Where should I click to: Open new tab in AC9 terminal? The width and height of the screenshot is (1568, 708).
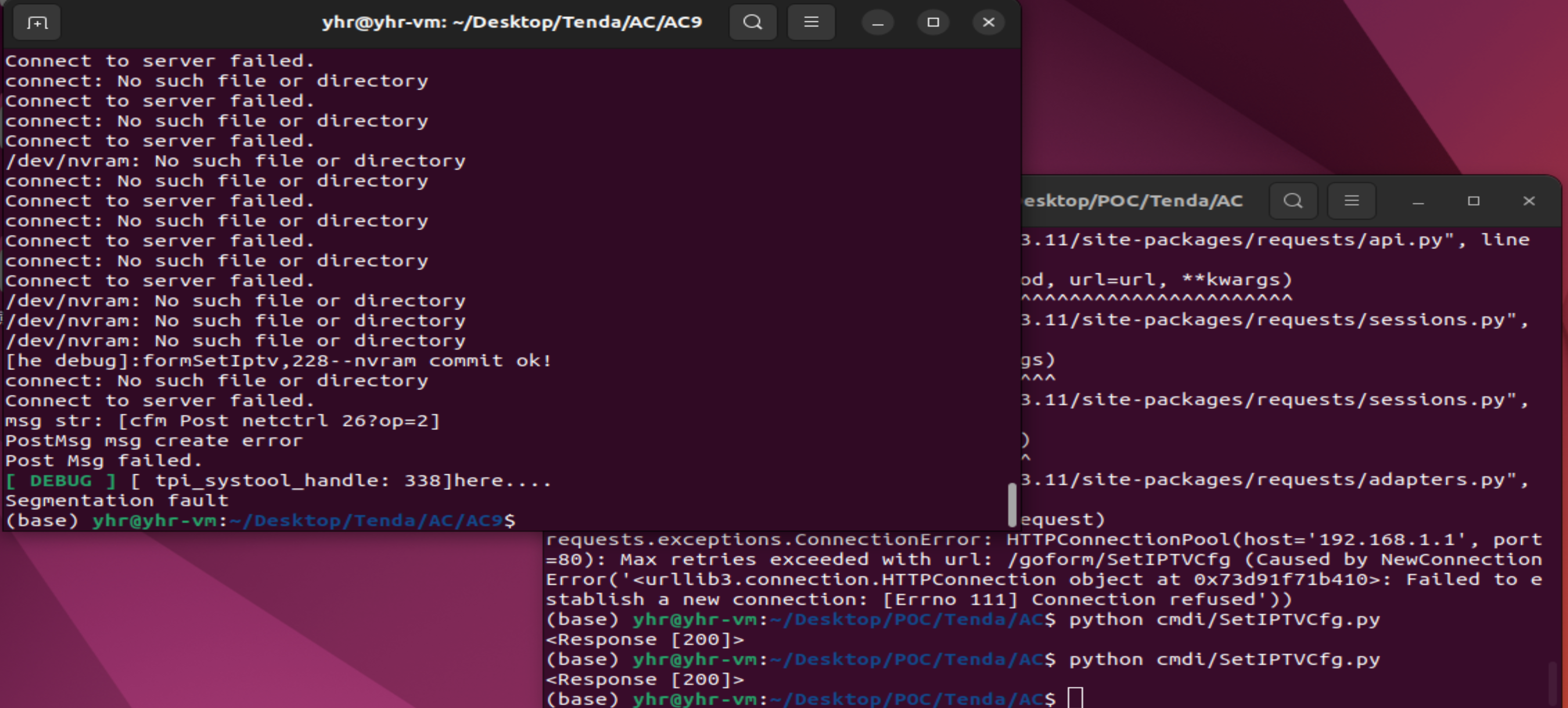click(37, 23)
